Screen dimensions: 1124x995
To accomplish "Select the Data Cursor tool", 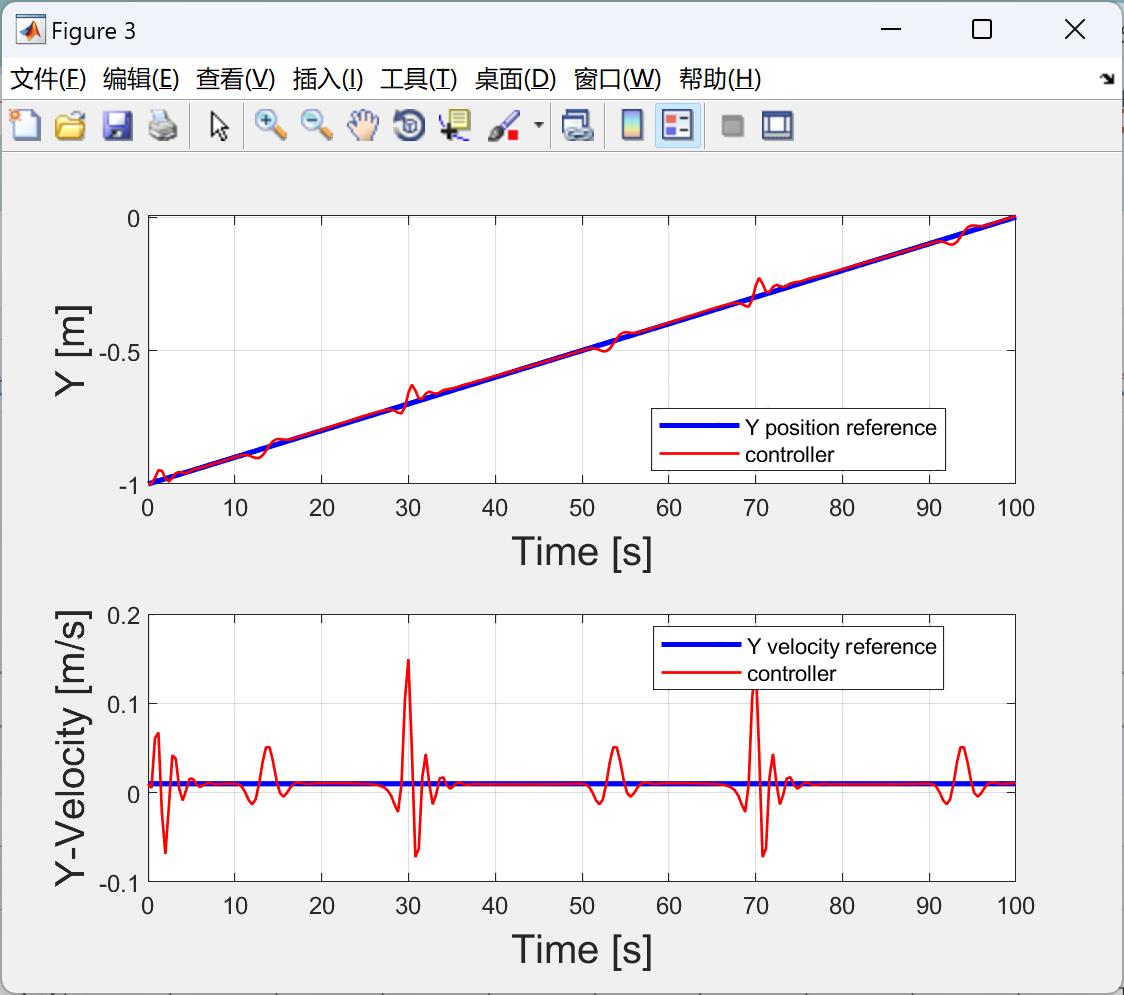I will (455, 126).
